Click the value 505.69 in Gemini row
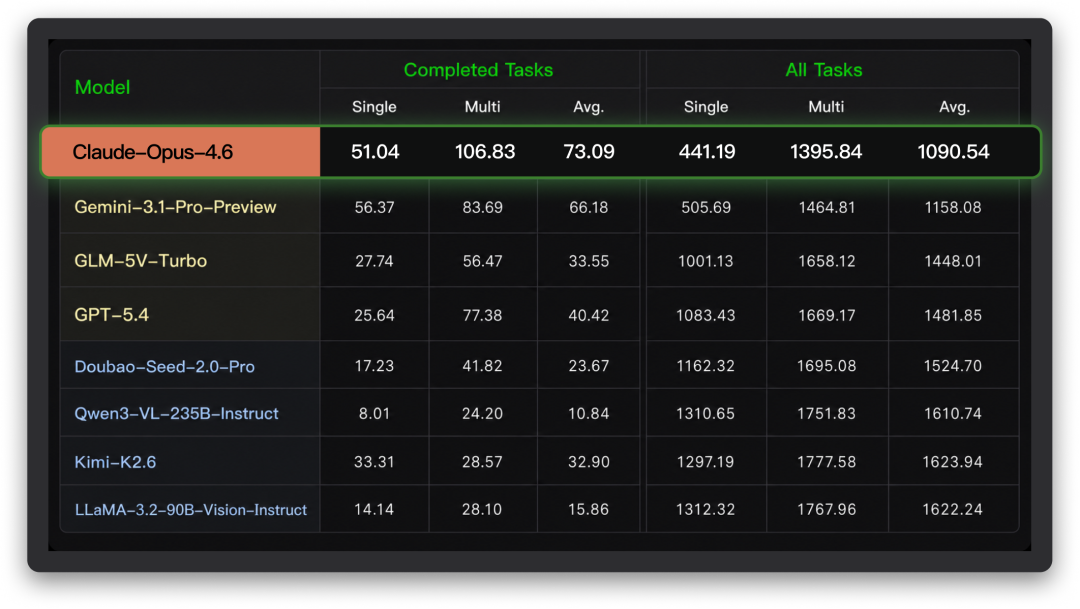The height and width of the screenshot is (609, 1080). click(x=706, y=207)
